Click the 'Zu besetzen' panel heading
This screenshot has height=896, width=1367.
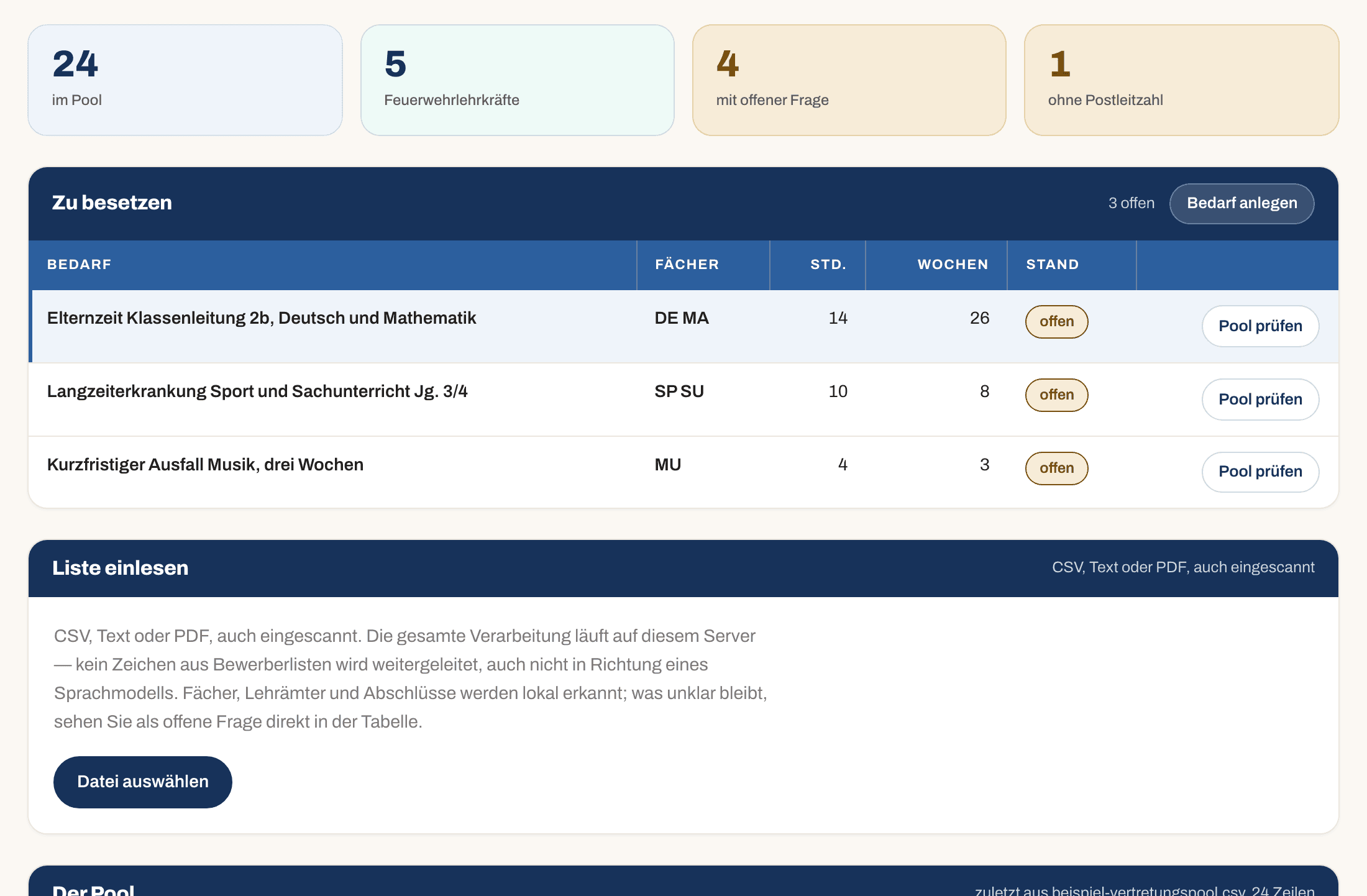(x=112, y=203)
